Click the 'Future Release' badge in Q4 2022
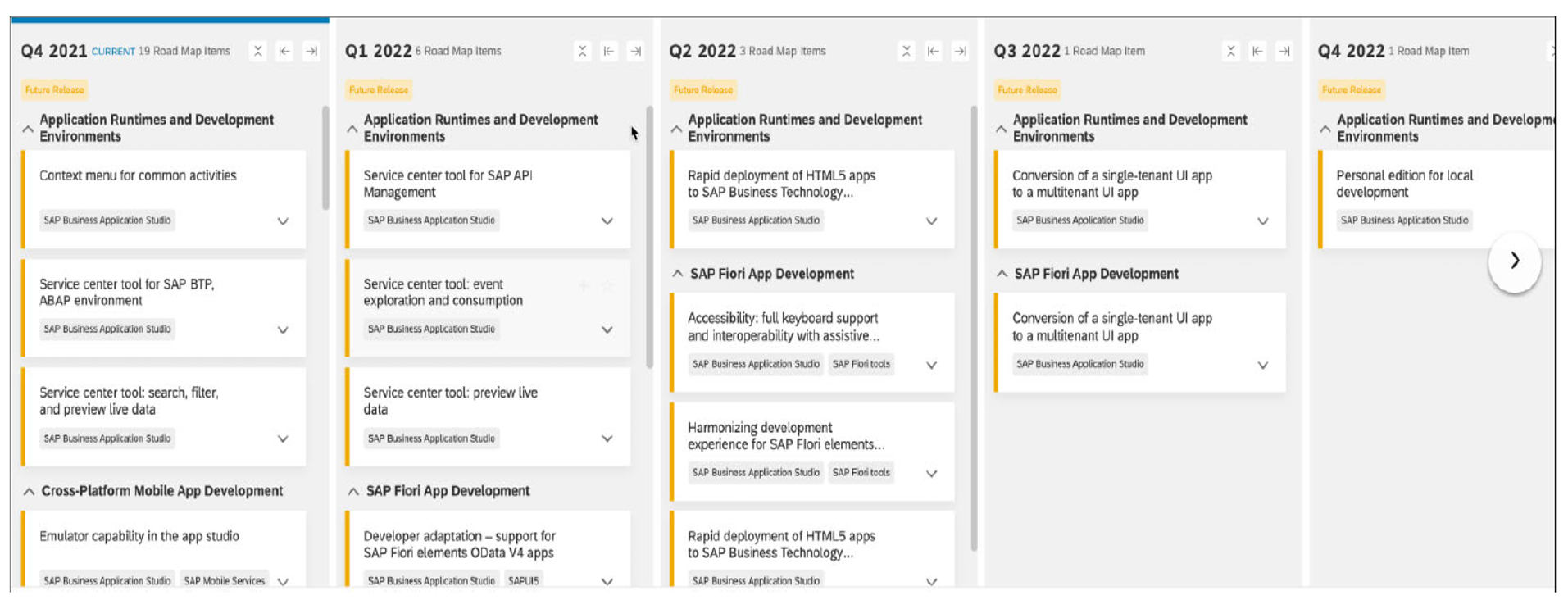This screenshot has width=1568, height=609. coord(1352,90)
